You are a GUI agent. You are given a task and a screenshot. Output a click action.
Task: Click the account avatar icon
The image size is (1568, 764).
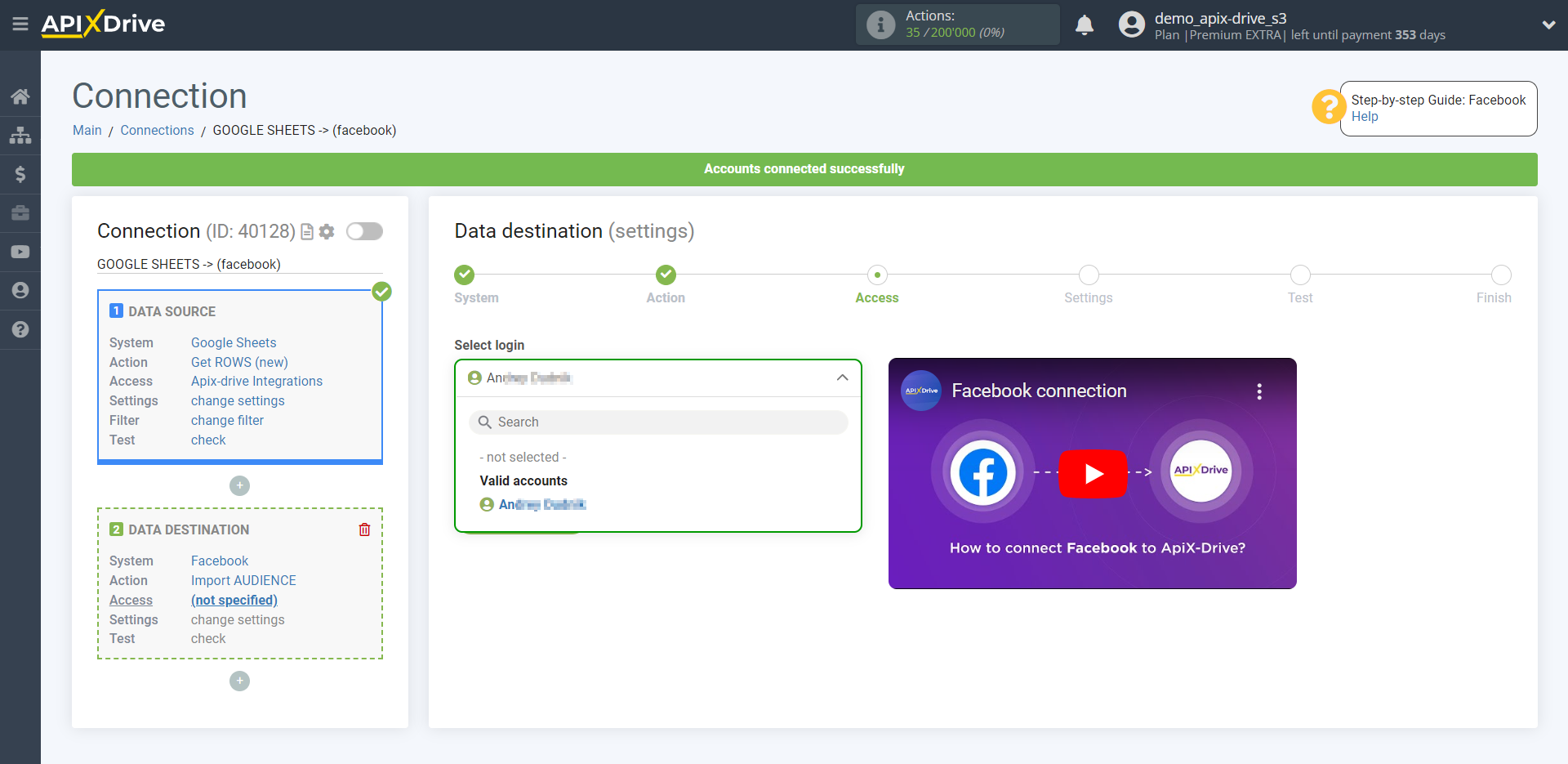coord(1132,25)
